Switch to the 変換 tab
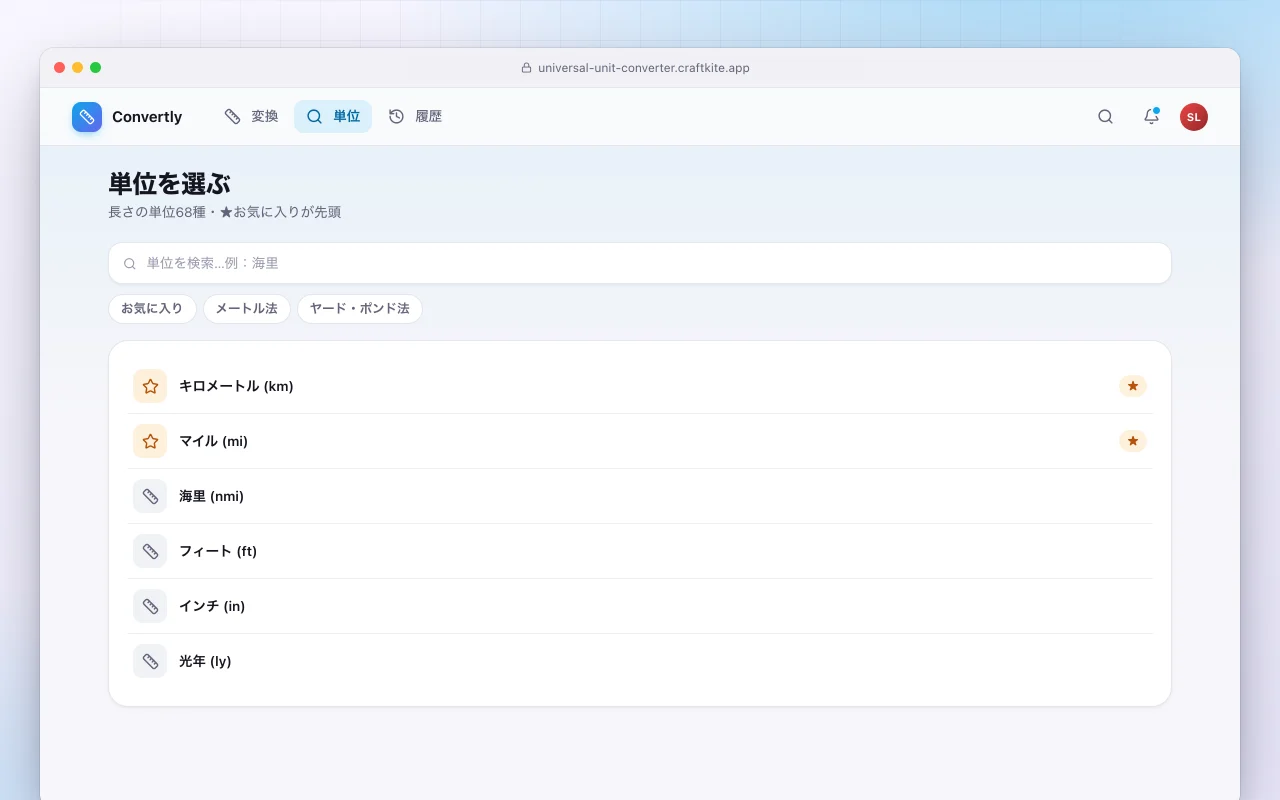 252,117
